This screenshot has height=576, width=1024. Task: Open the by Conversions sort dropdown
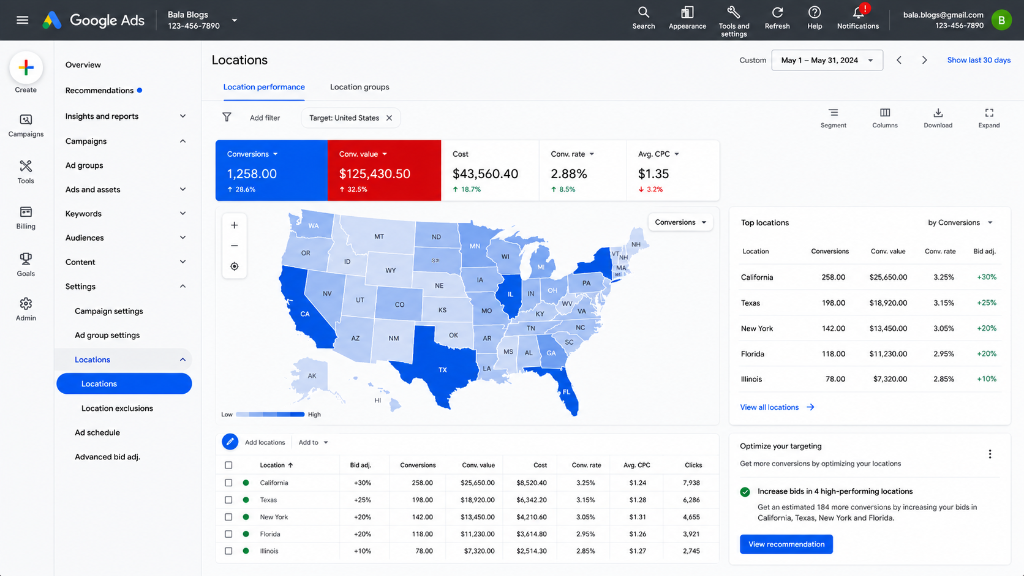point(960,223)
